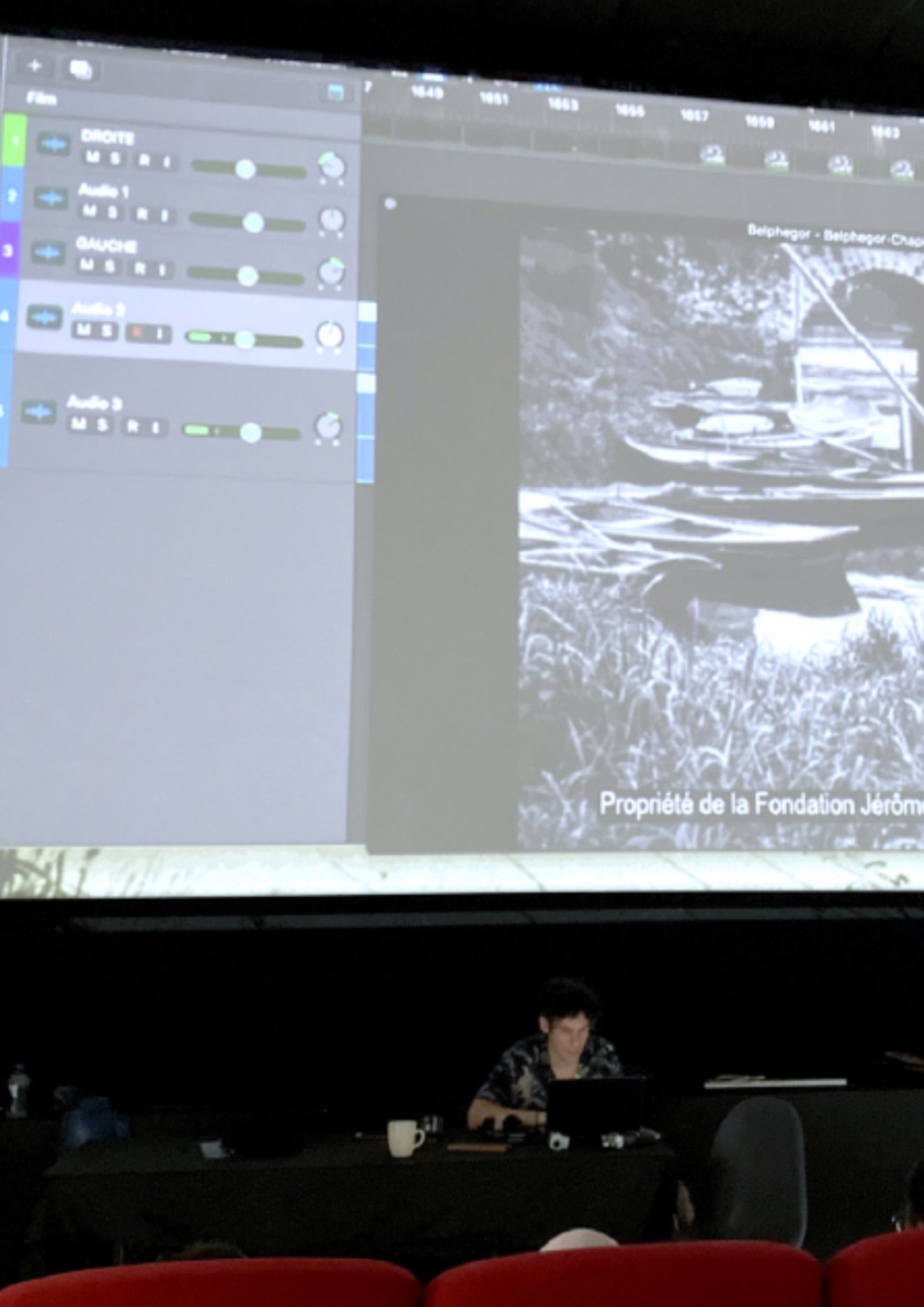Add a new track with the plus button
Viewport: 924px width, 1307px height.
pyautogui.click(x=34, y=67)
